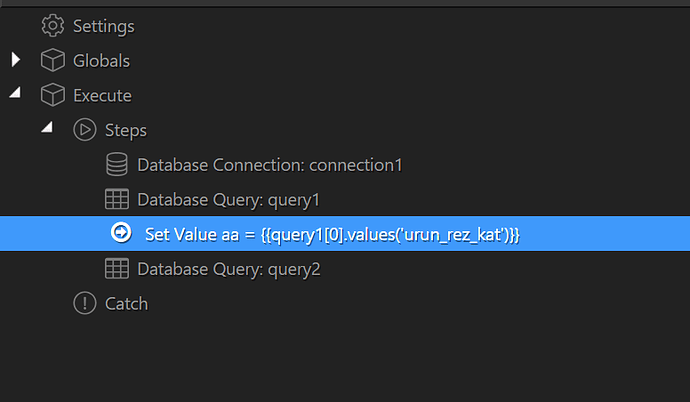Select the Database Query: query1 step

(x=228, y=200)
